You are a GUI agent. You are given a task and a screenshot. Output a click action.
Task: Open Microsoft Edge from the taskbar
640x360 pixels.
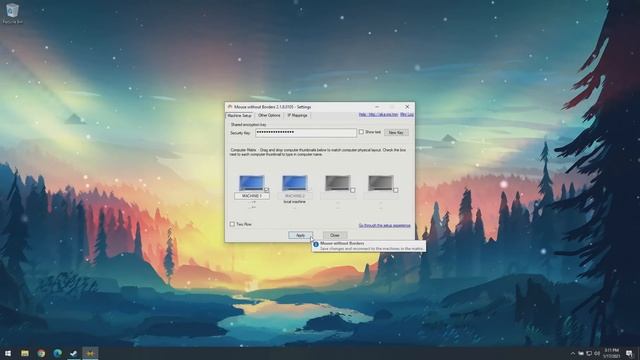click(58, 353)
